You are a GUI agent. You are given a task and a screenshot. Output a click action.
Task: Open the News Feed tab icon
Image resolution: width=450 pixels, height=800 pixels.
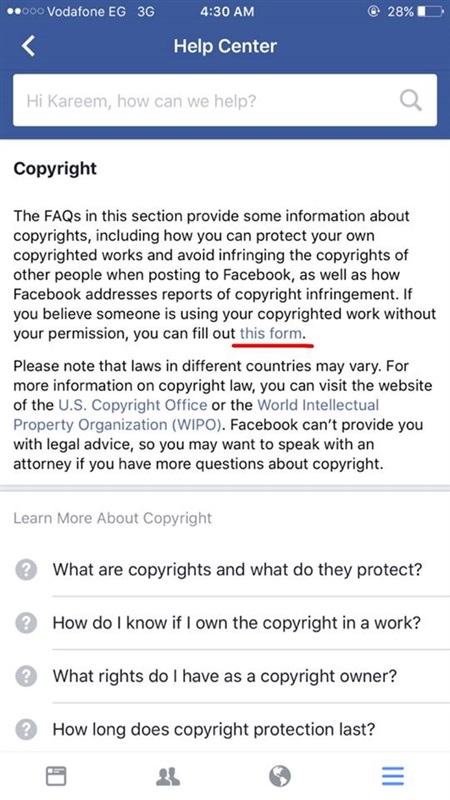coord(56,776)
